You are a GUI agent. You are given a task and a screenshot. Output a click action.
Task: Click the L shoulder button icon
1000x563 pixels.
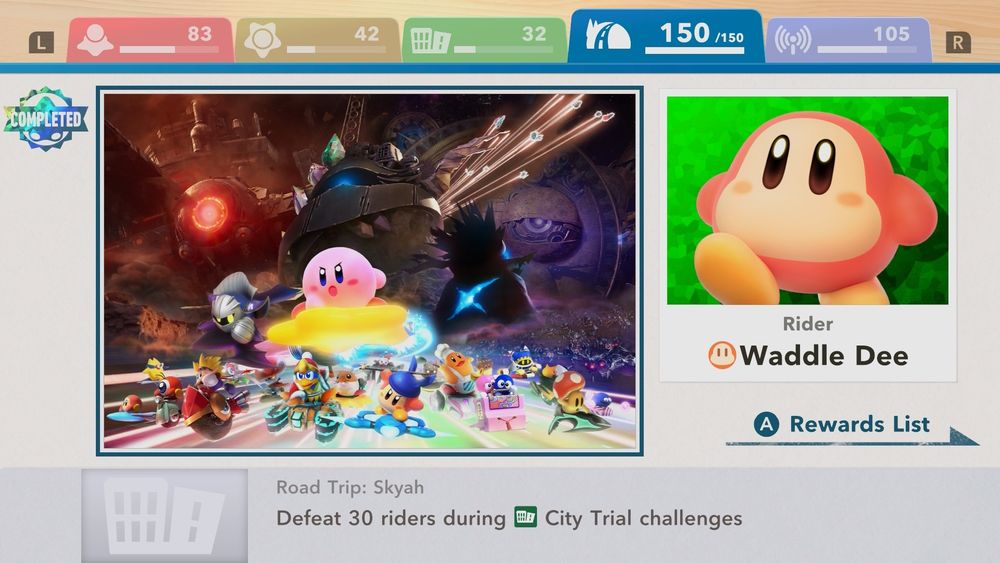click(x=41, y=43)
